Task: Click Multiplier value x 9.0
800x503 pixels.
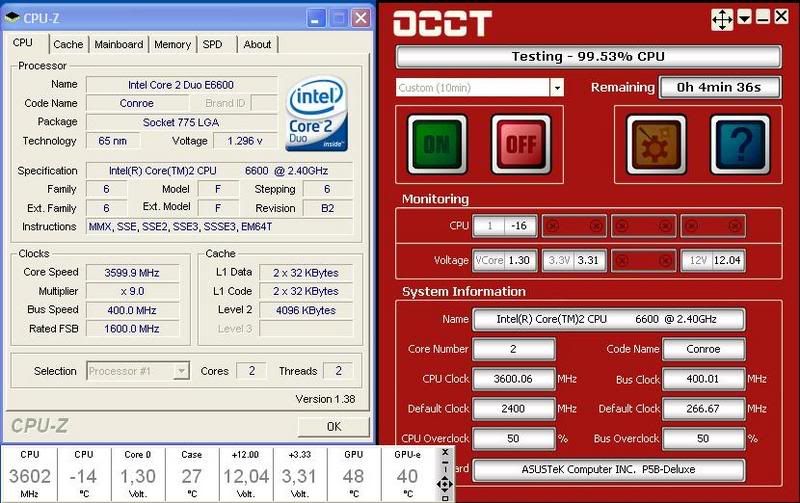Action: (x=132, y=291)
